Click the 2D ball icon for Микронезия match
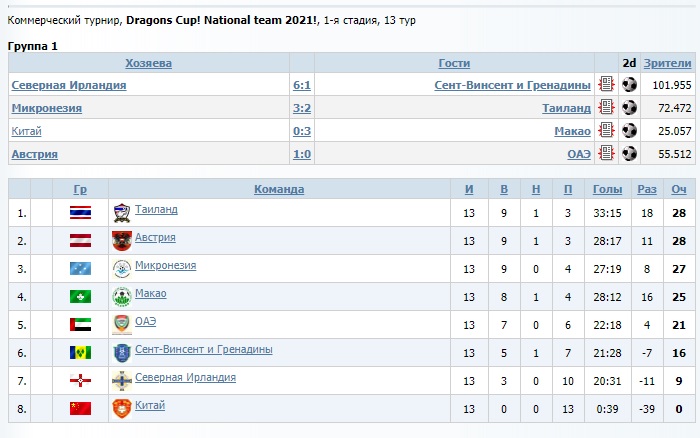The width and height of the screenshot is (700, 438). 629,108
